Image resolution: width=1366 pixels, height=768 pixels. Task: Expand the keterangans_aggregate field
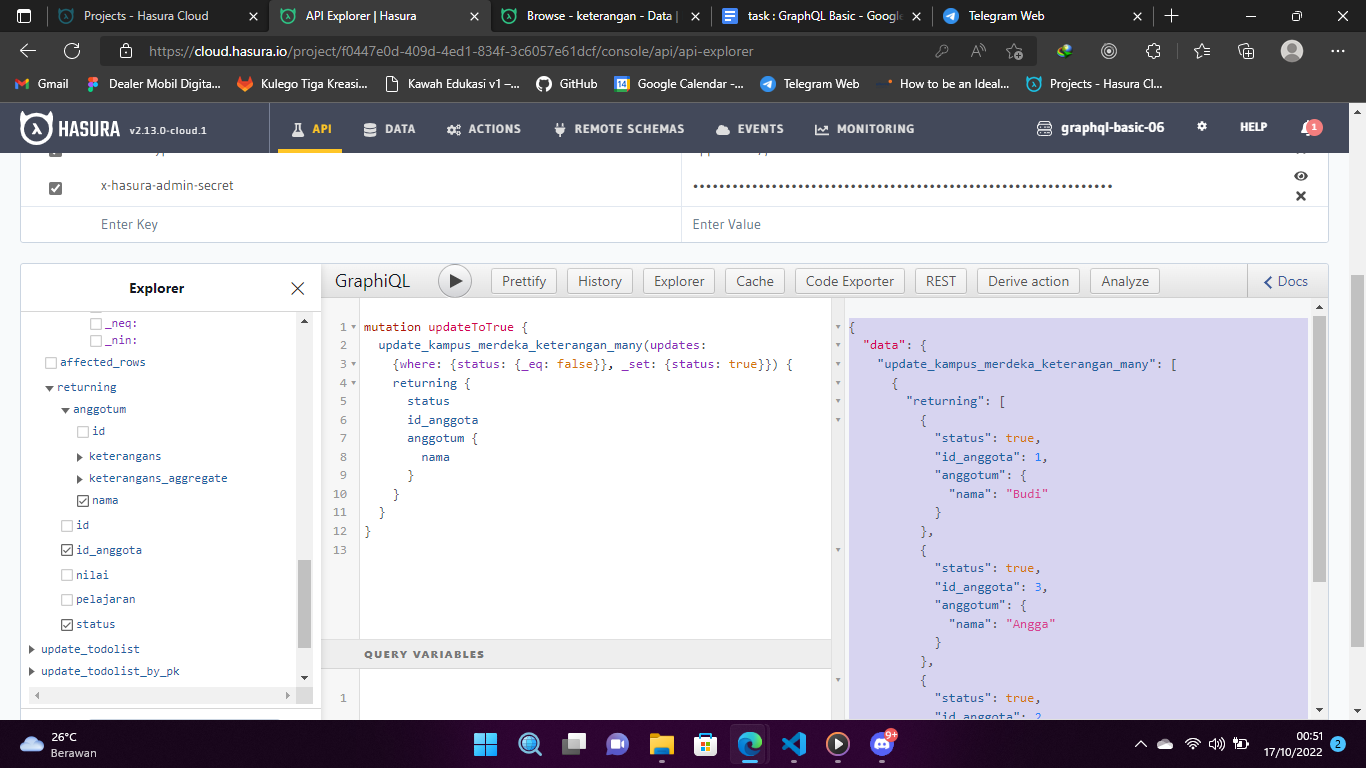(x=80, y=478)
